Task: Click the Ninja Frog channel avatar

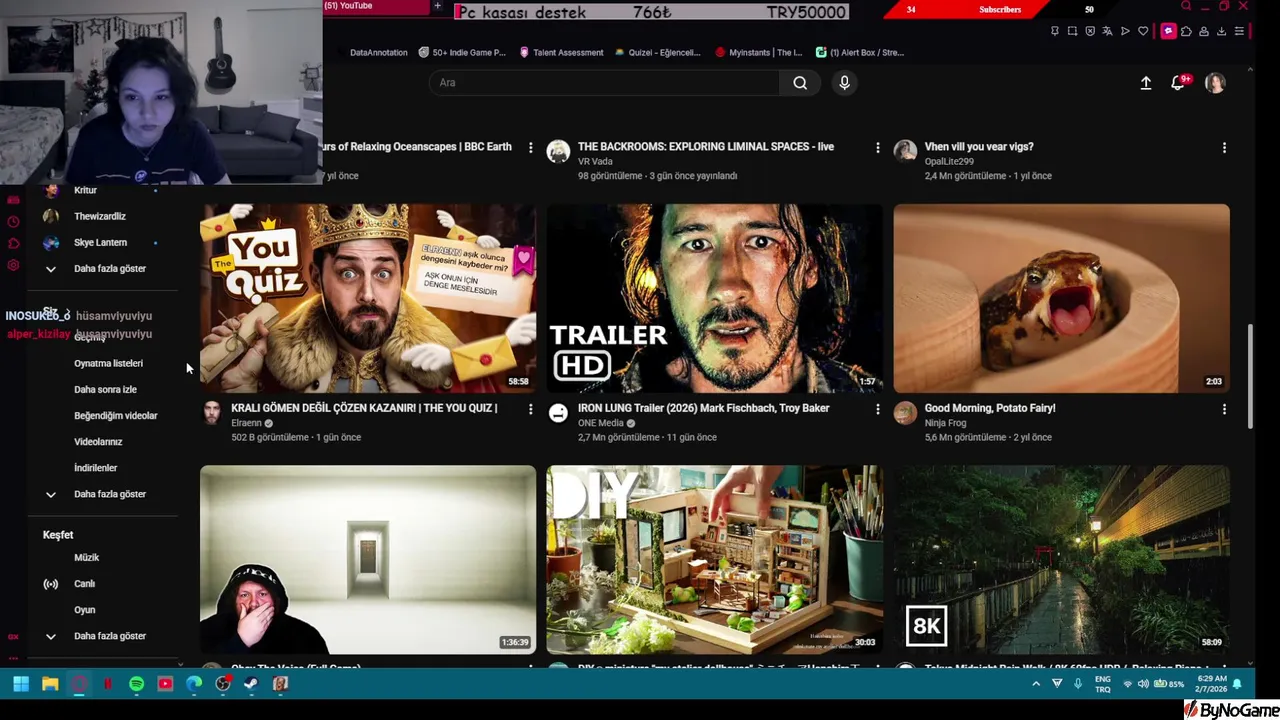Action: click(905, 413)
